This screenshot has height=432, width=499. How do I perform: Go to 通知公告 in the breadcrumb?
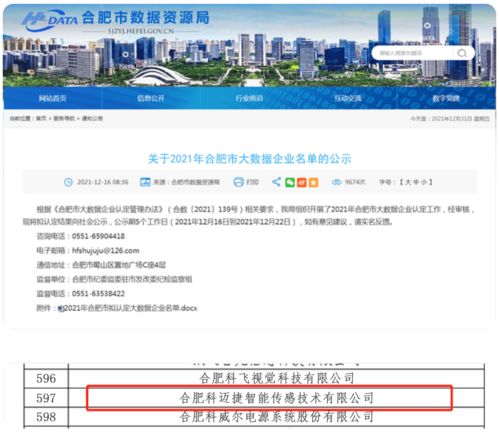92,118
